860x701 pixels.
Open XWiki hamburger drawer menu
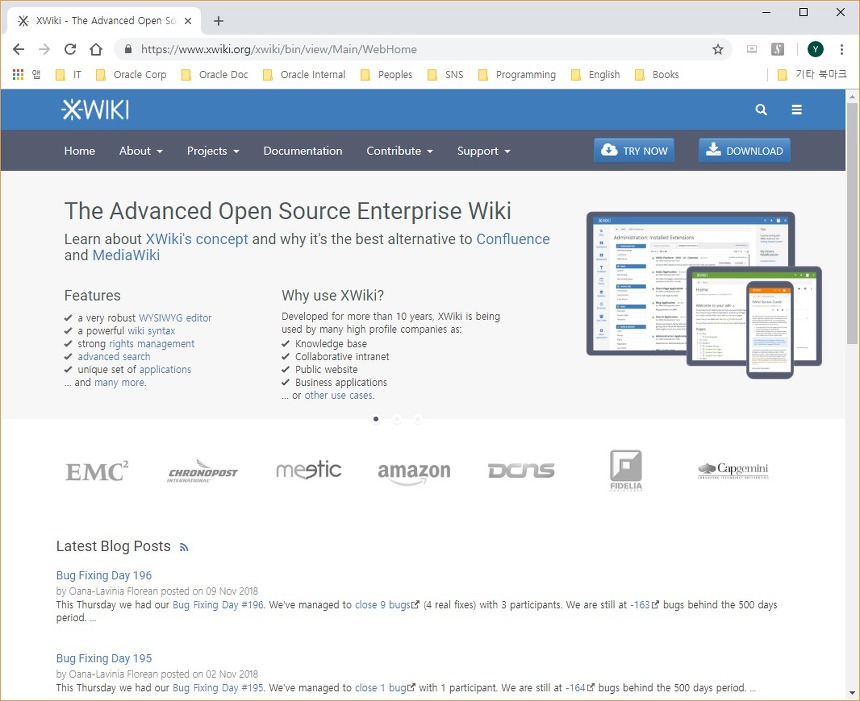tap(796, 110)
